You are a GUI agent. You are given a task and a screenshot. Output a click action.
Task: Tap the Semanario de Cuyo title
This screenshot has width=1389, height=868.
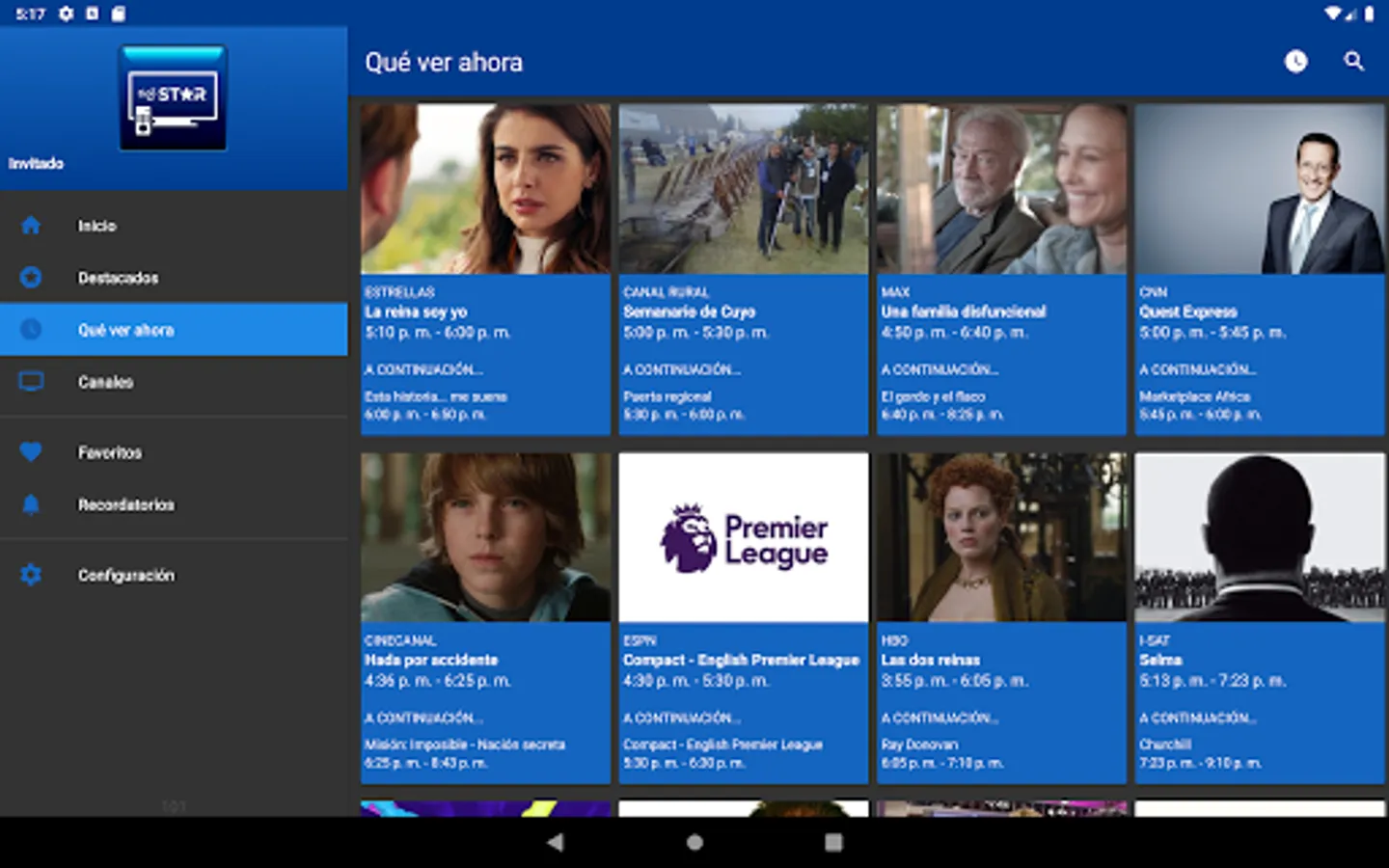point(689,312)
